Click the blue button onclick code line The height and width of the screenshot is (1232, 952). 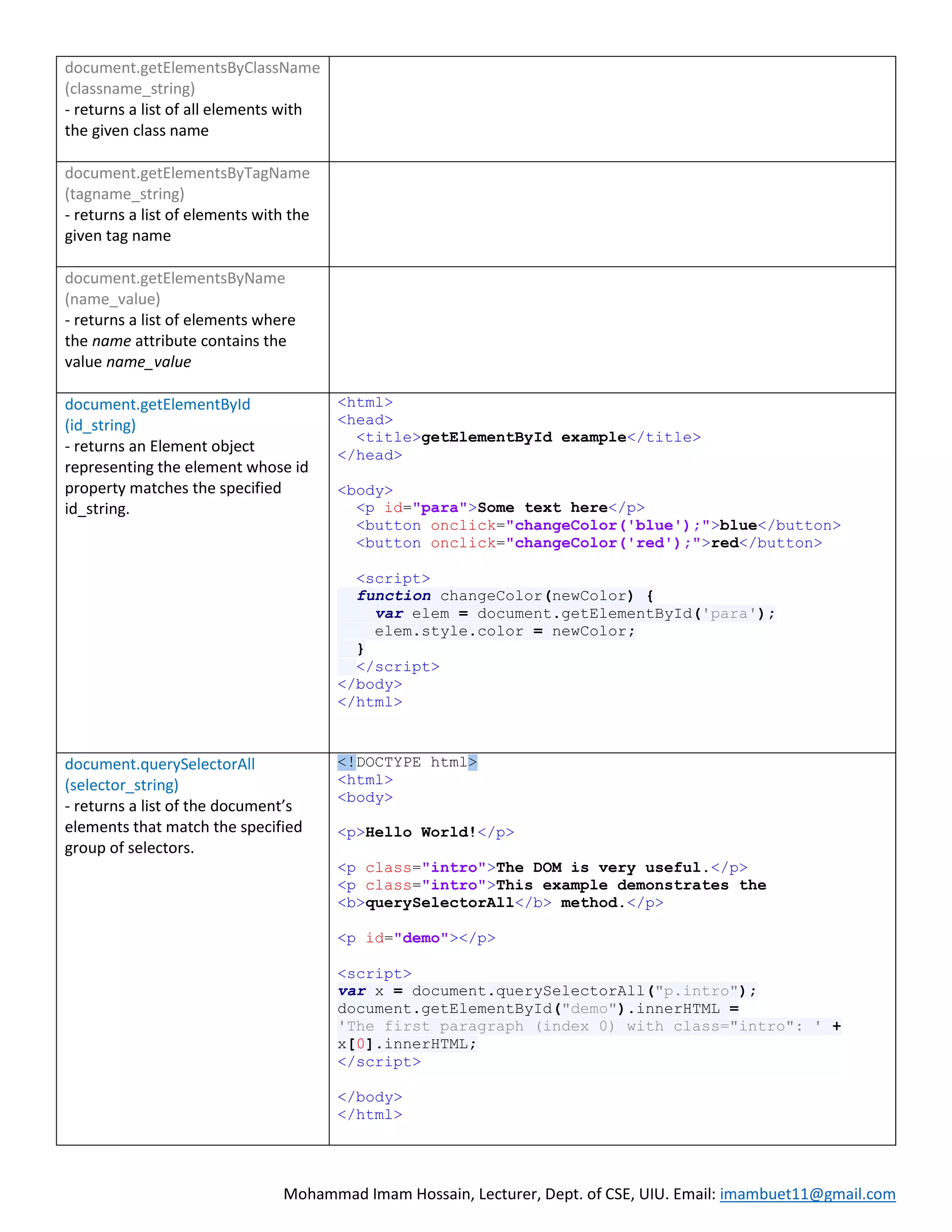pos(598,526)
